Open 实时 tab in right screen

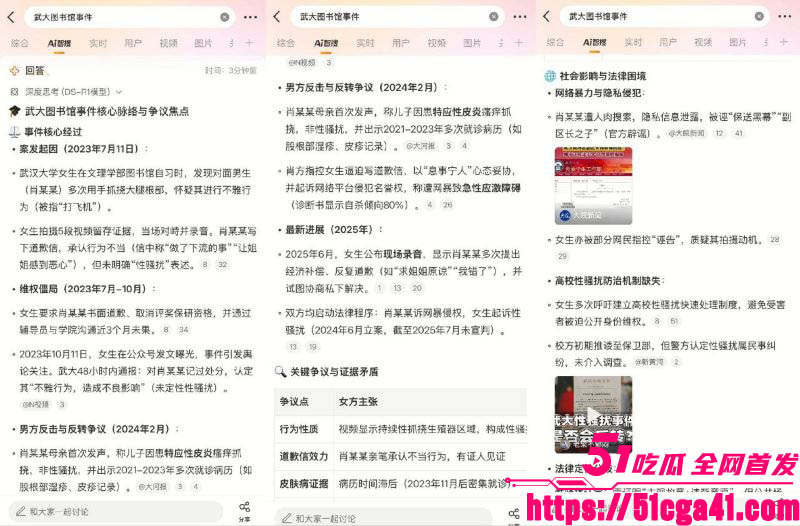pyautogui.click(x=633, y=42)
